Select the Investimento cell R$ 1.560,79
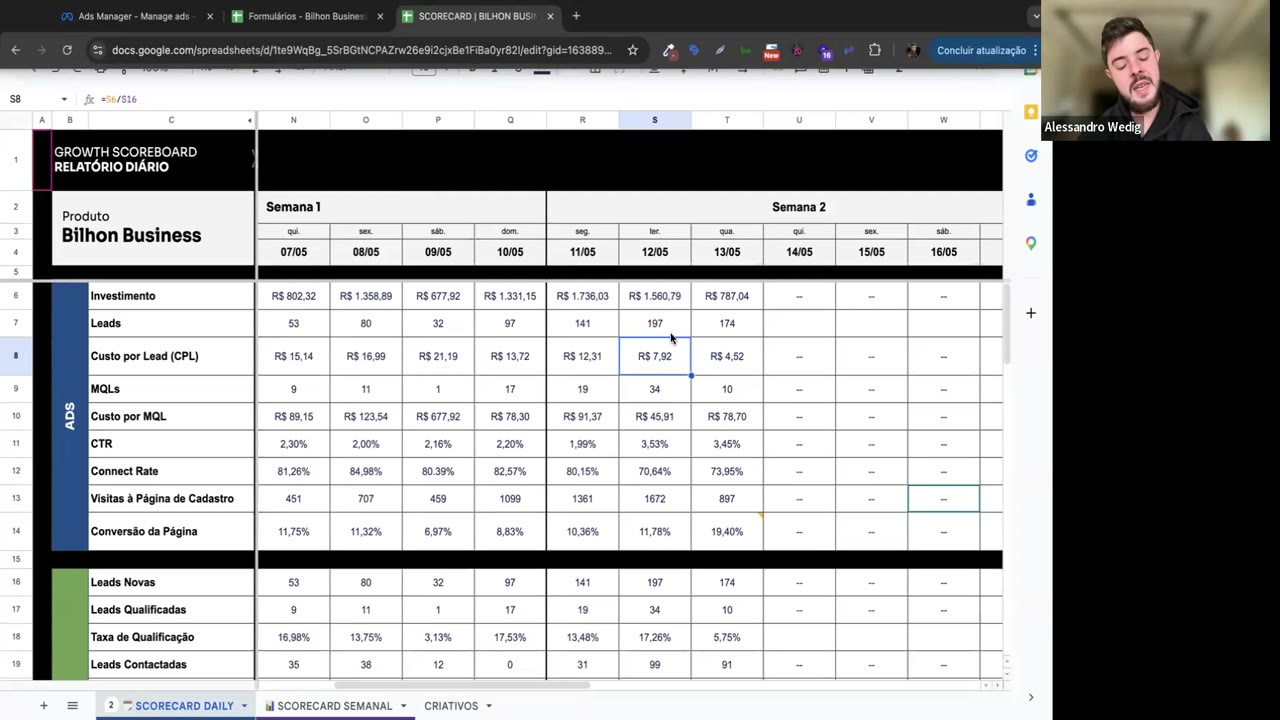 655,296
